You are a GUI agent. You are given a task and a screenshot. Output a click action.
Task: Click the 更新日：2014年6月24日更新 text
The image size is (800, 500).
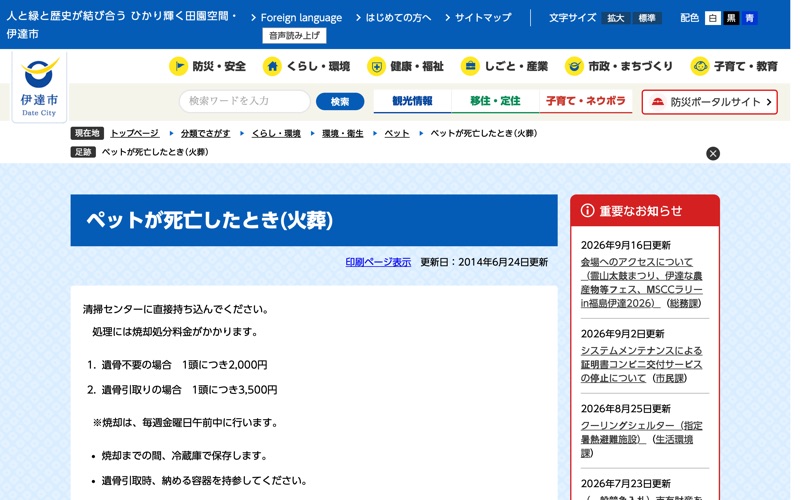click(484, 262)
